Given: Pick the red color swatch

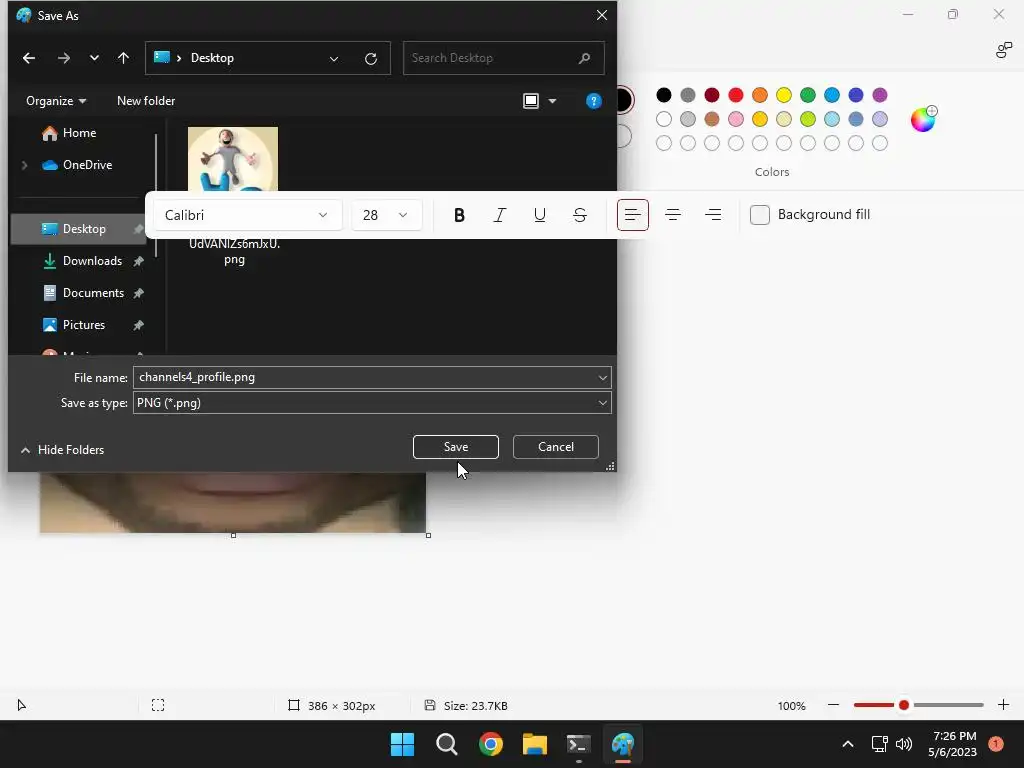Looking at the screenshot, I should tap(736, 95).
